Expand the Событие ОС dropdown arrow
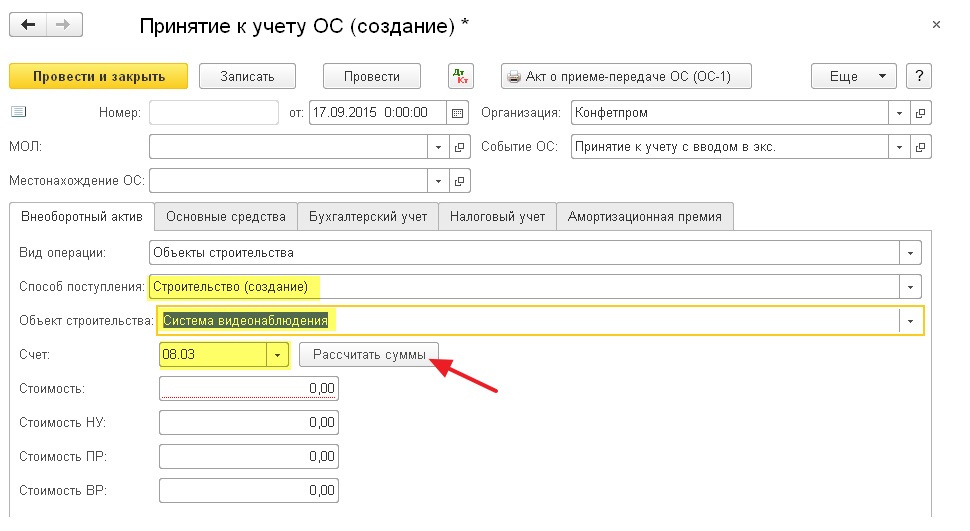Image resolution: width=970 pixels, height=531 pixels. coord(899,147)
